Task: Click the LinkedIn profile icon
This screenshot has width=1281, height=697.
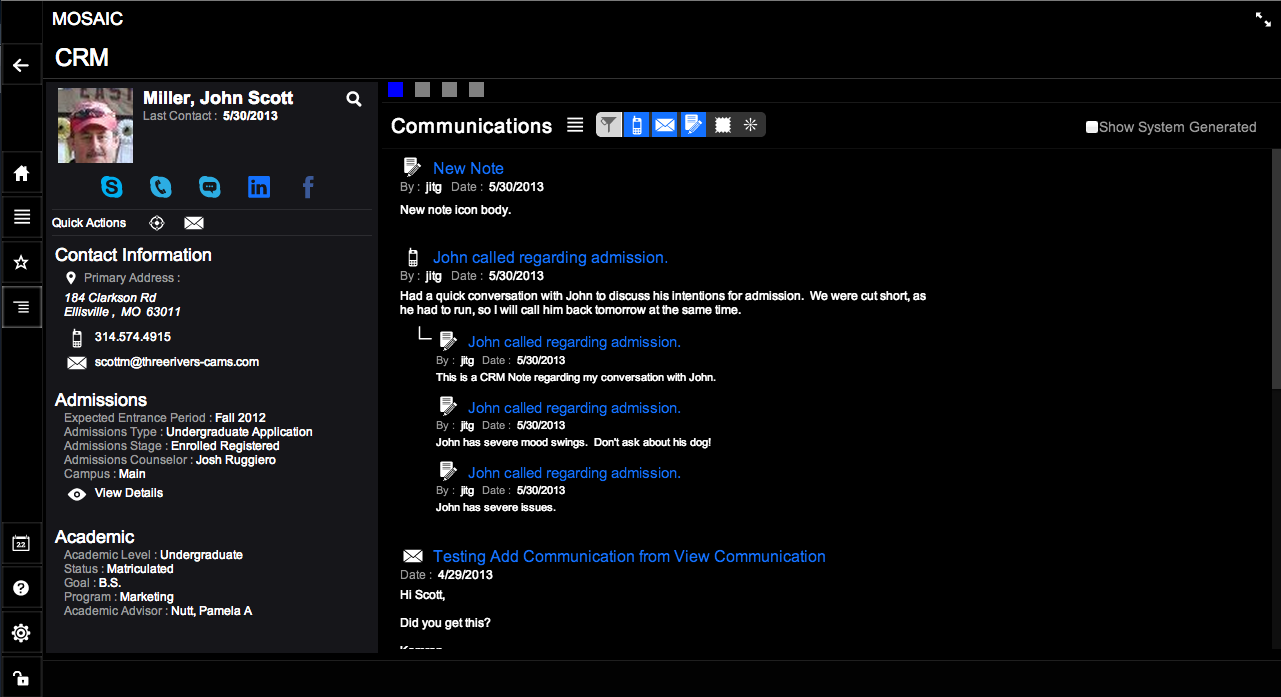Action: (x=259, y=186)
